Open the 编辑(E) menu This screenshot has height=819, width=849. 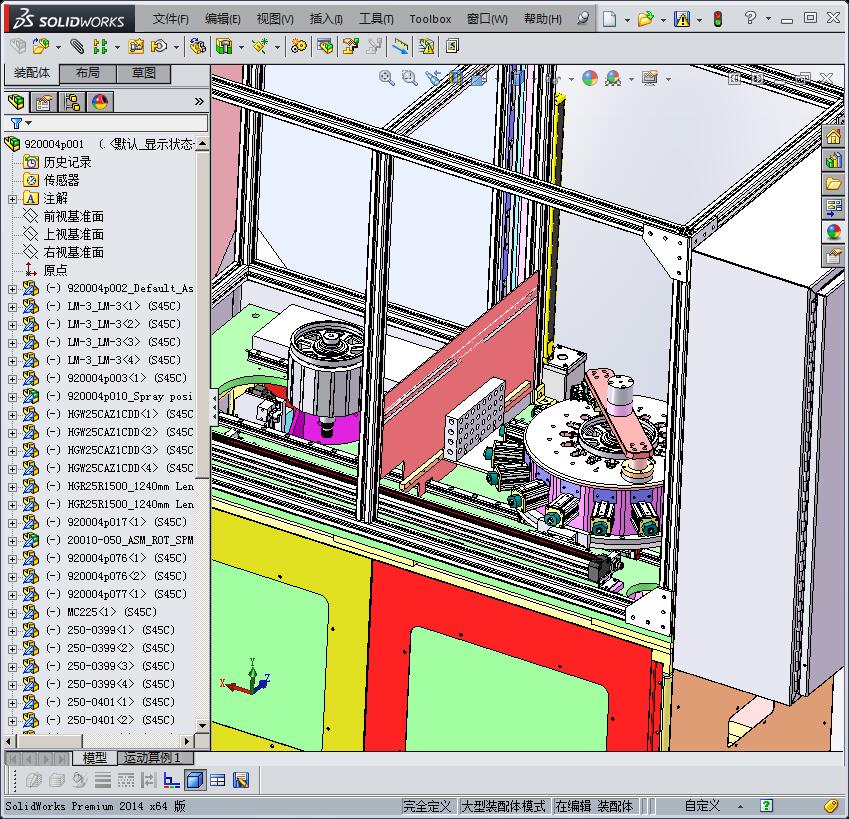223,19
